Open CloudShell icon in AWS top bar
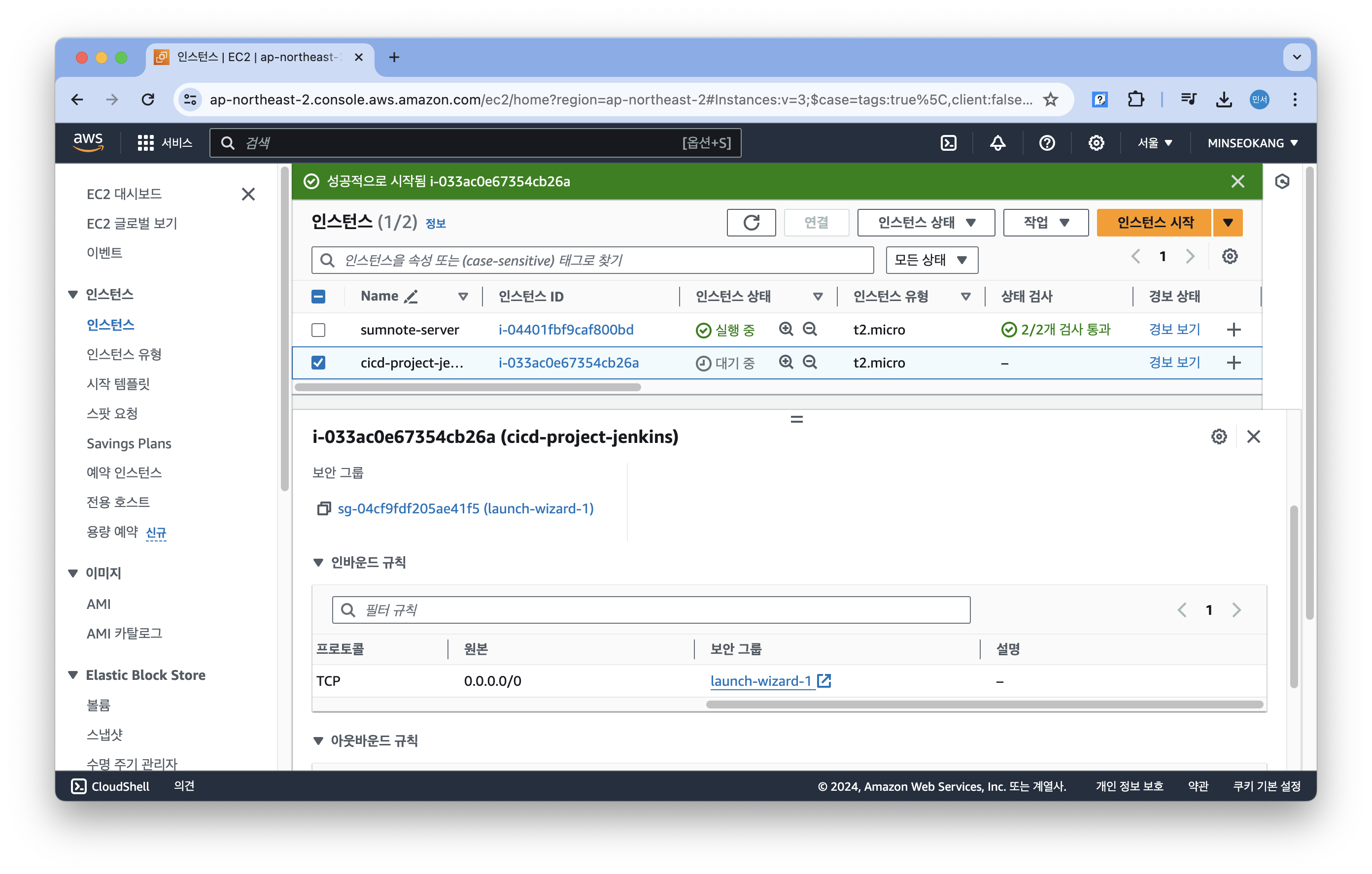This screenshot has height=874, width=1372. click(x=948, y=143)
